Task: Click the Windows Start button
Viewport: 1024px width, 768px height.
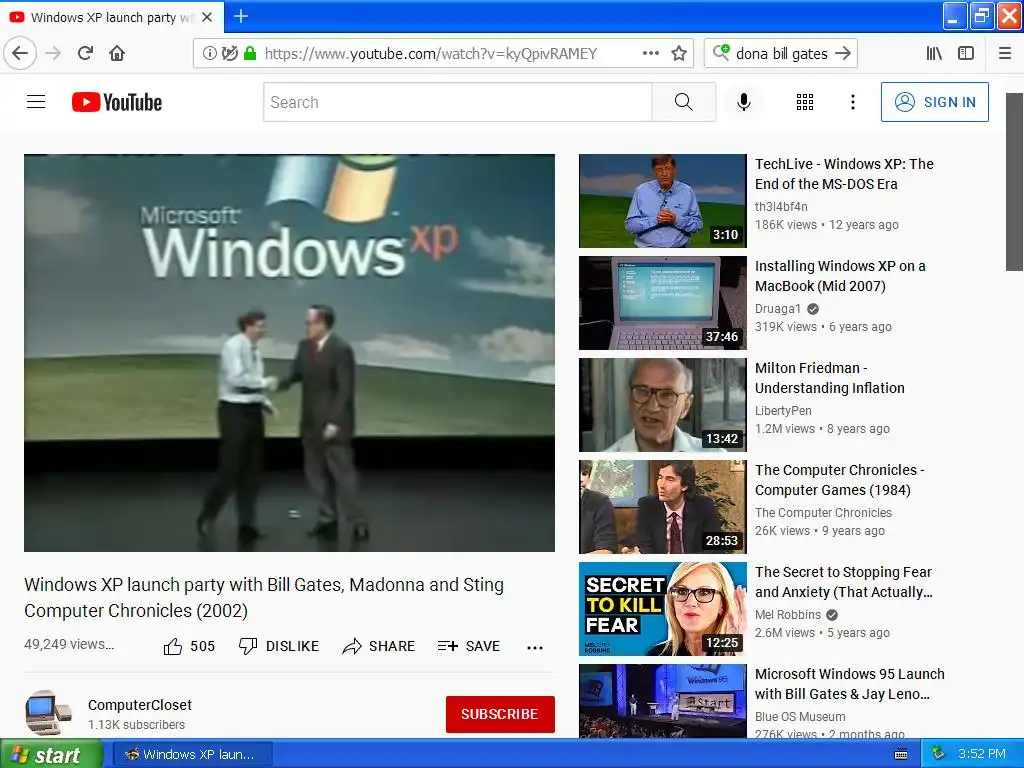Action: pyautogui.click(x=51, y=754)
